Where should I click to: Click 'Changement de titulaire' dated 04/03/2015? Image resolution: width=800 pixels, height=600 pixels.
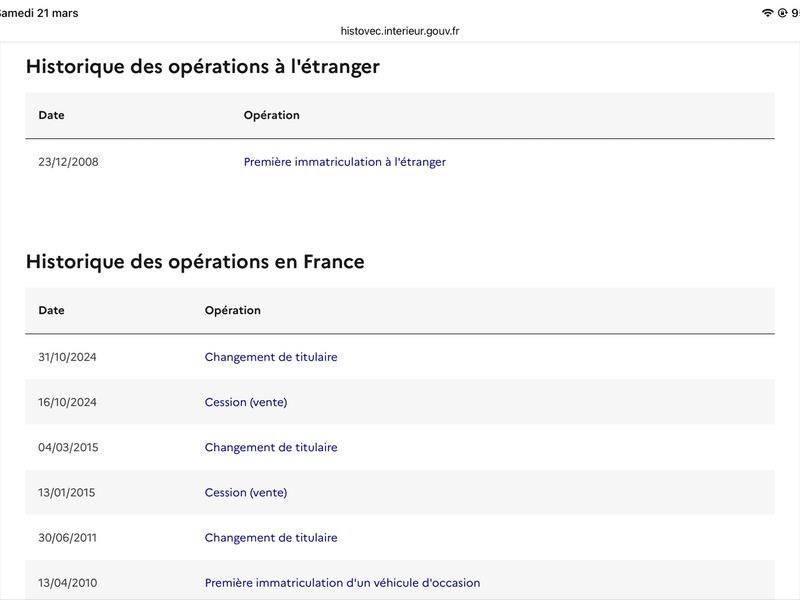(271, 447)
